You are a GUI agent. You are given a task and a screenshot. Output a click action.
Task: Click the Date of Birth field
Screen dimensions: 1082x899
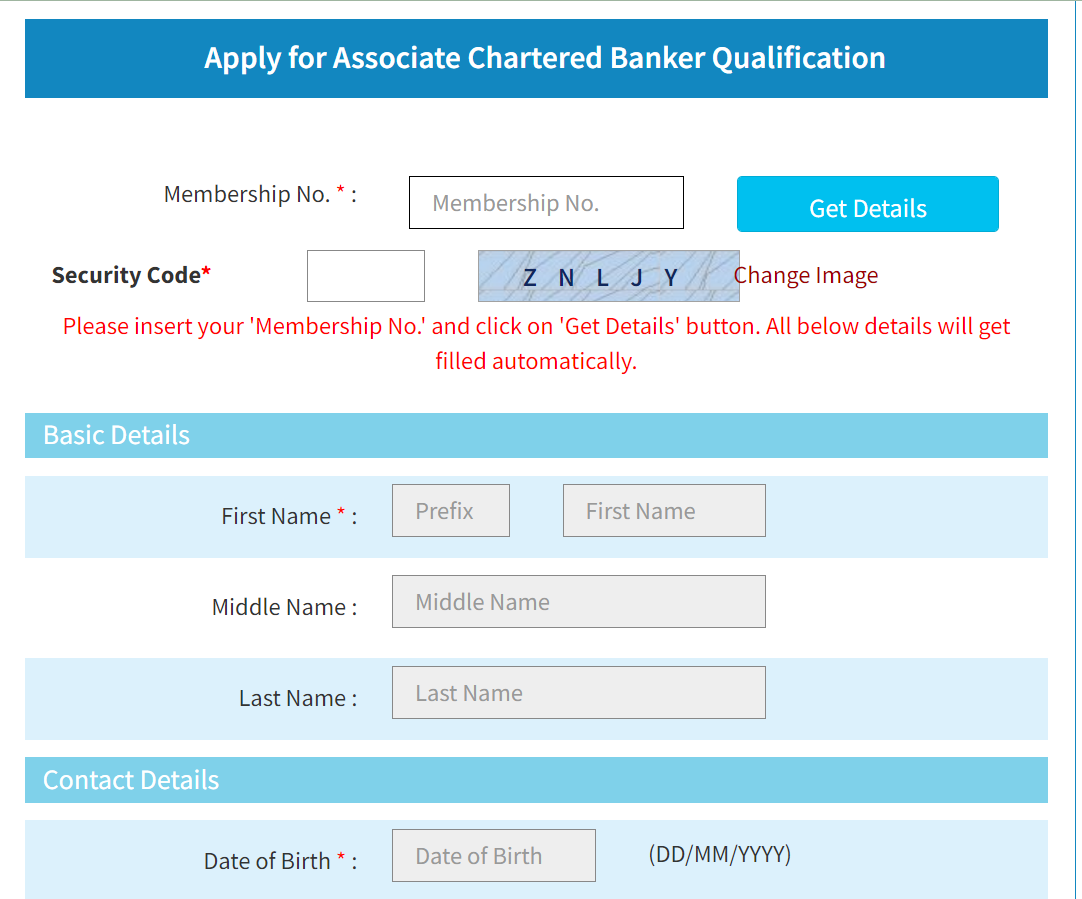point(493,856)
